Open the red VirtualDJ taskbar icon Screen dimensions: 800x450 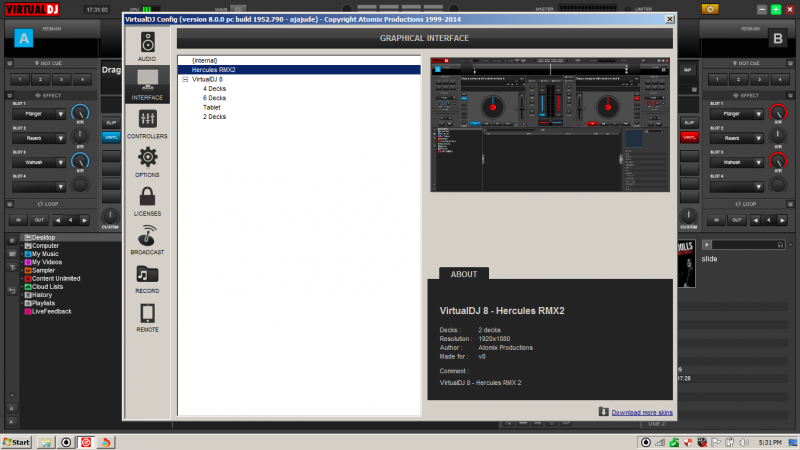pos(86,442)
